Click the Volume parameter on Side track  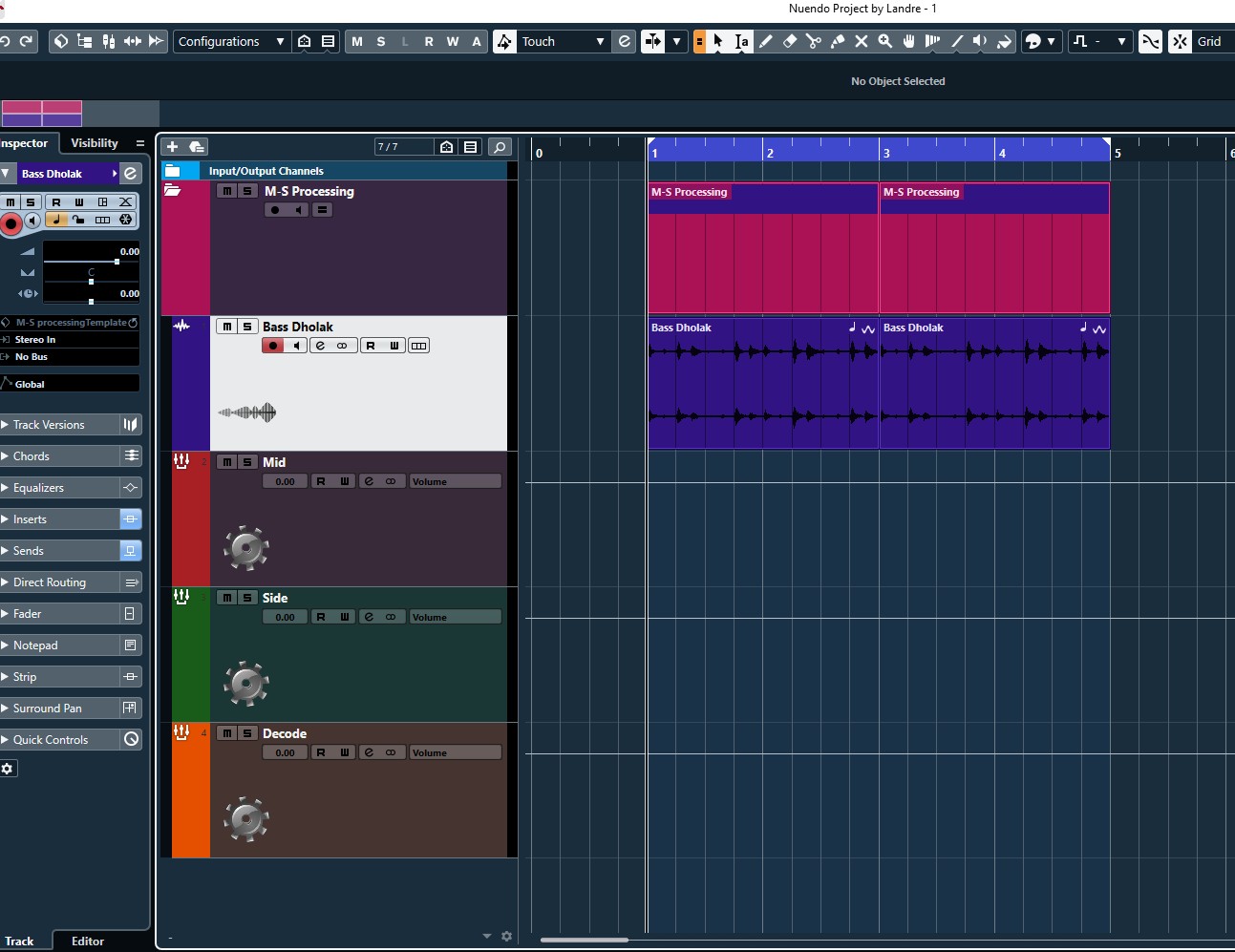[455, 617]
